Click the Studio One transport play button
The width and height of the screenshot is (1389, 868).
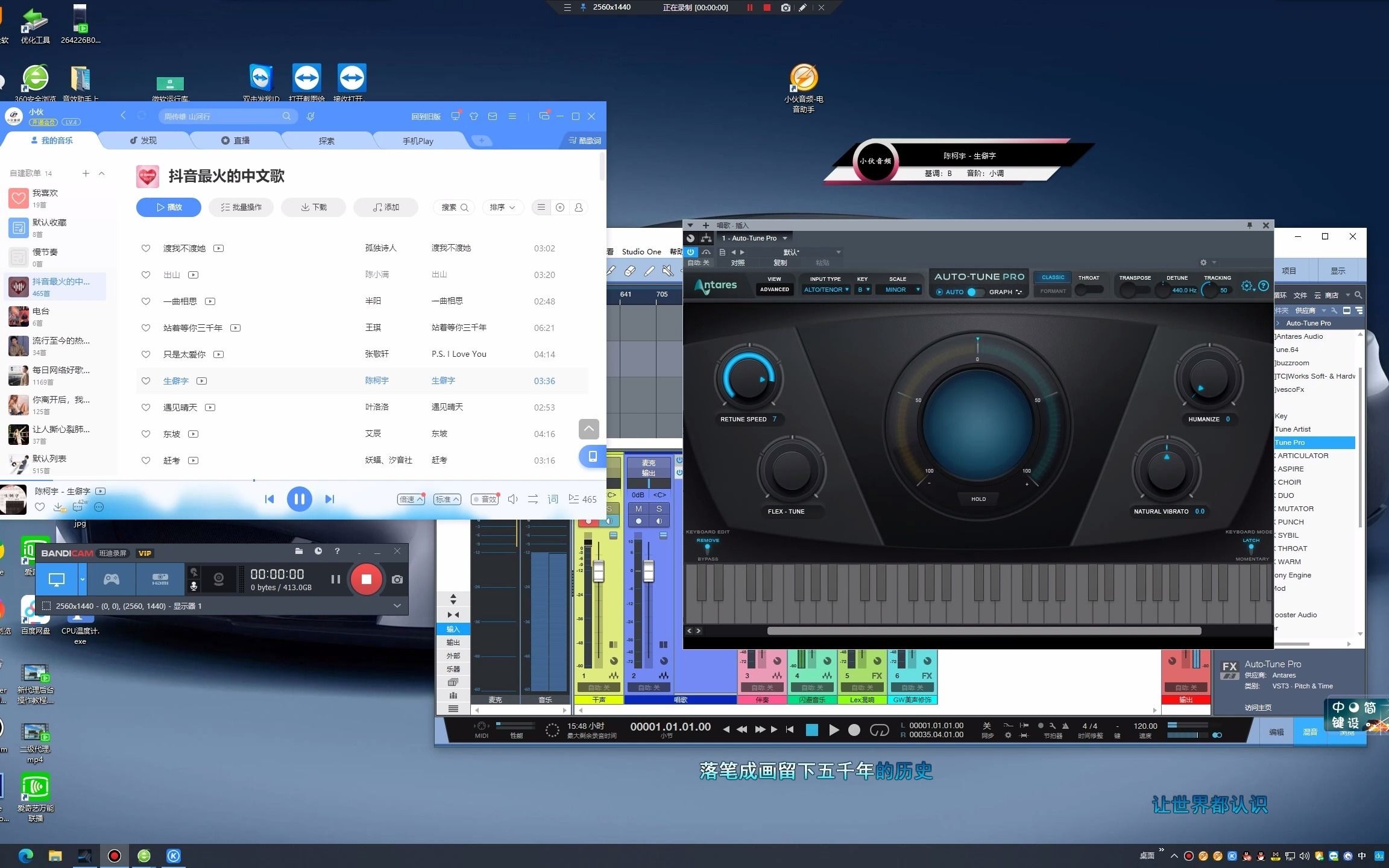(x=834, y=731)
